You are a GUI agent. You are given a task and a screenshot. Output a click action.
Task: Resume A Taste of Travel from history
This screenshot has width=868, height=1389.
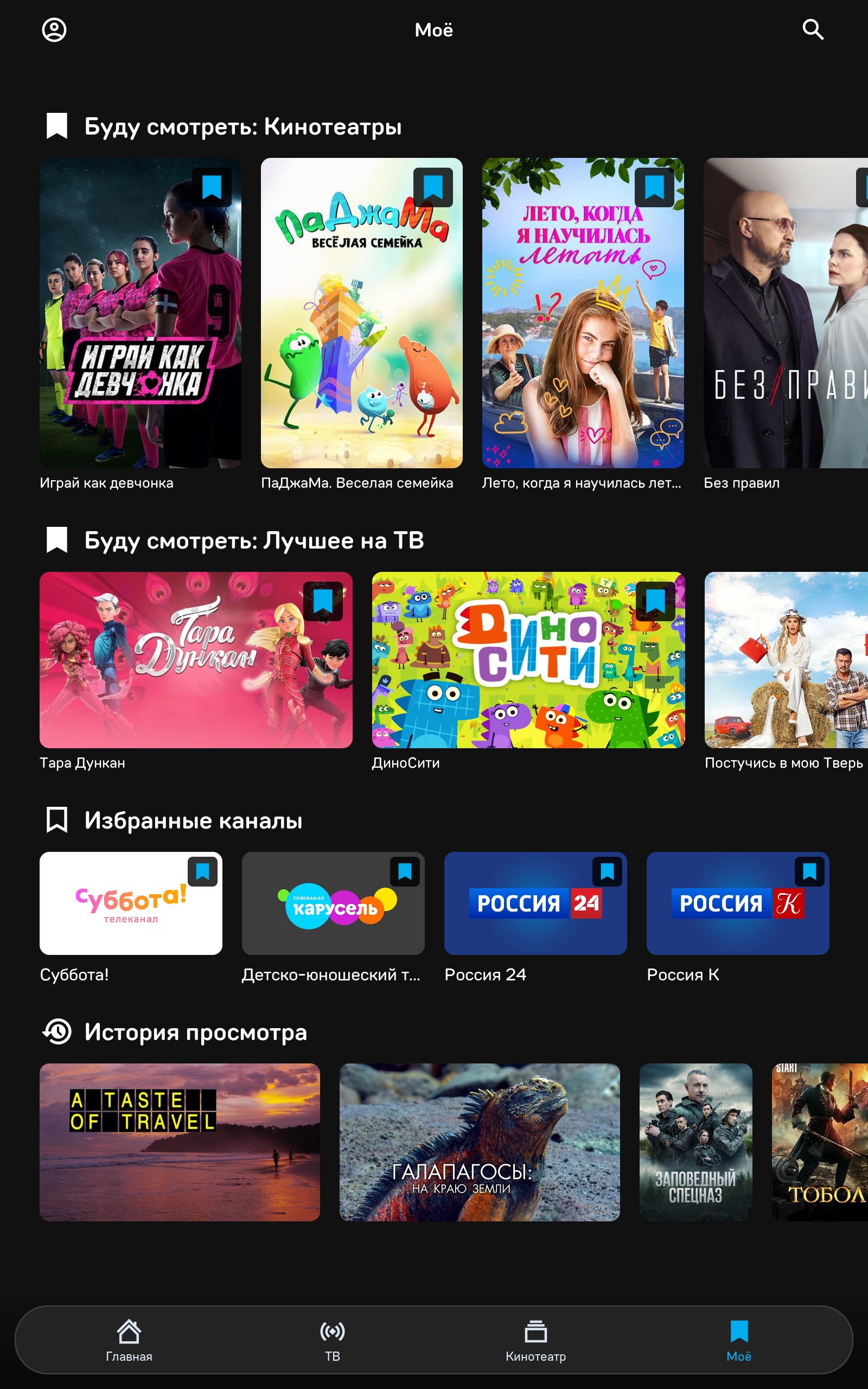(x=180, y=1142)
